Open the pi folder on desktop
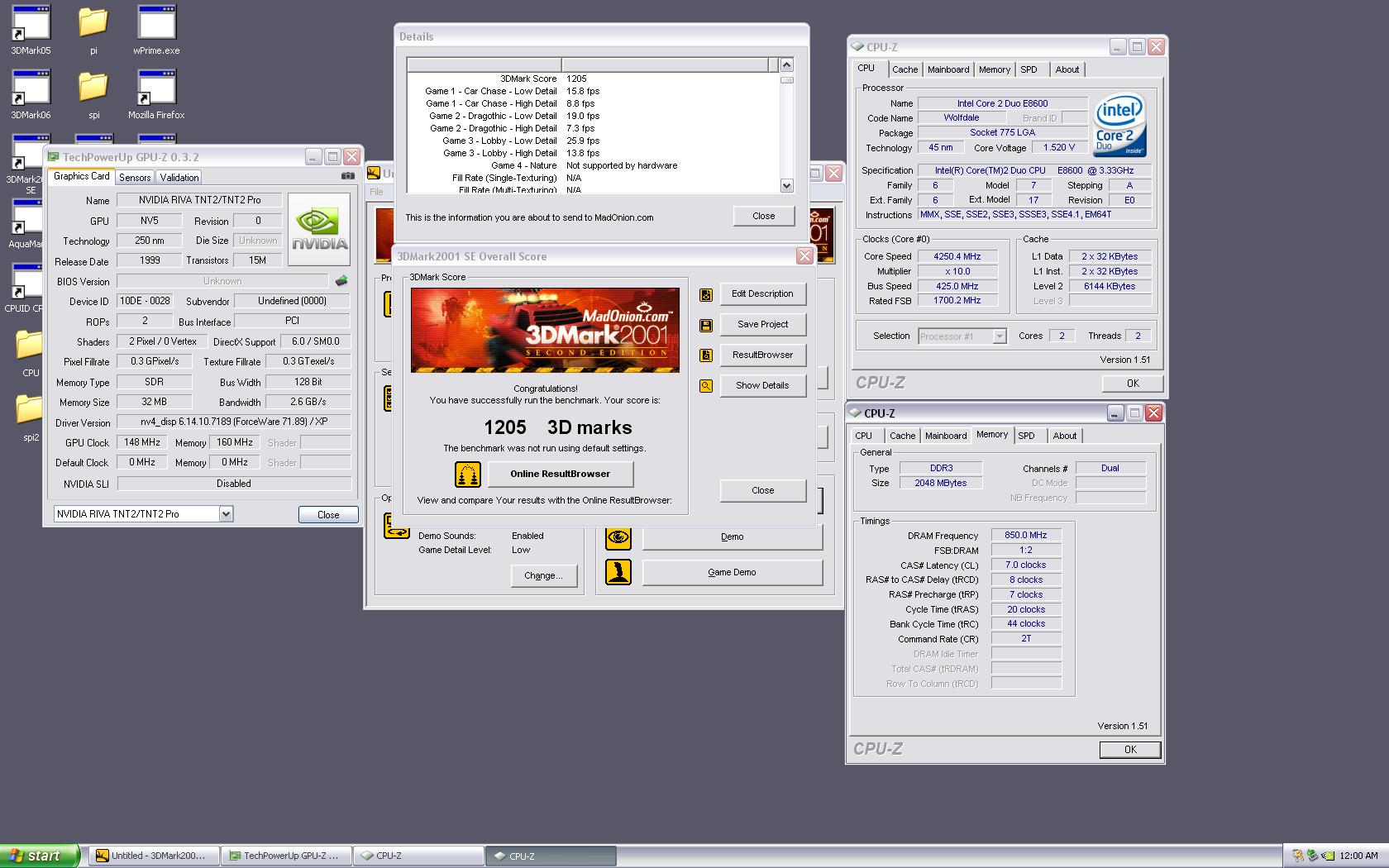The width and height of the screenshot is (1389, 868). point(93,30)
